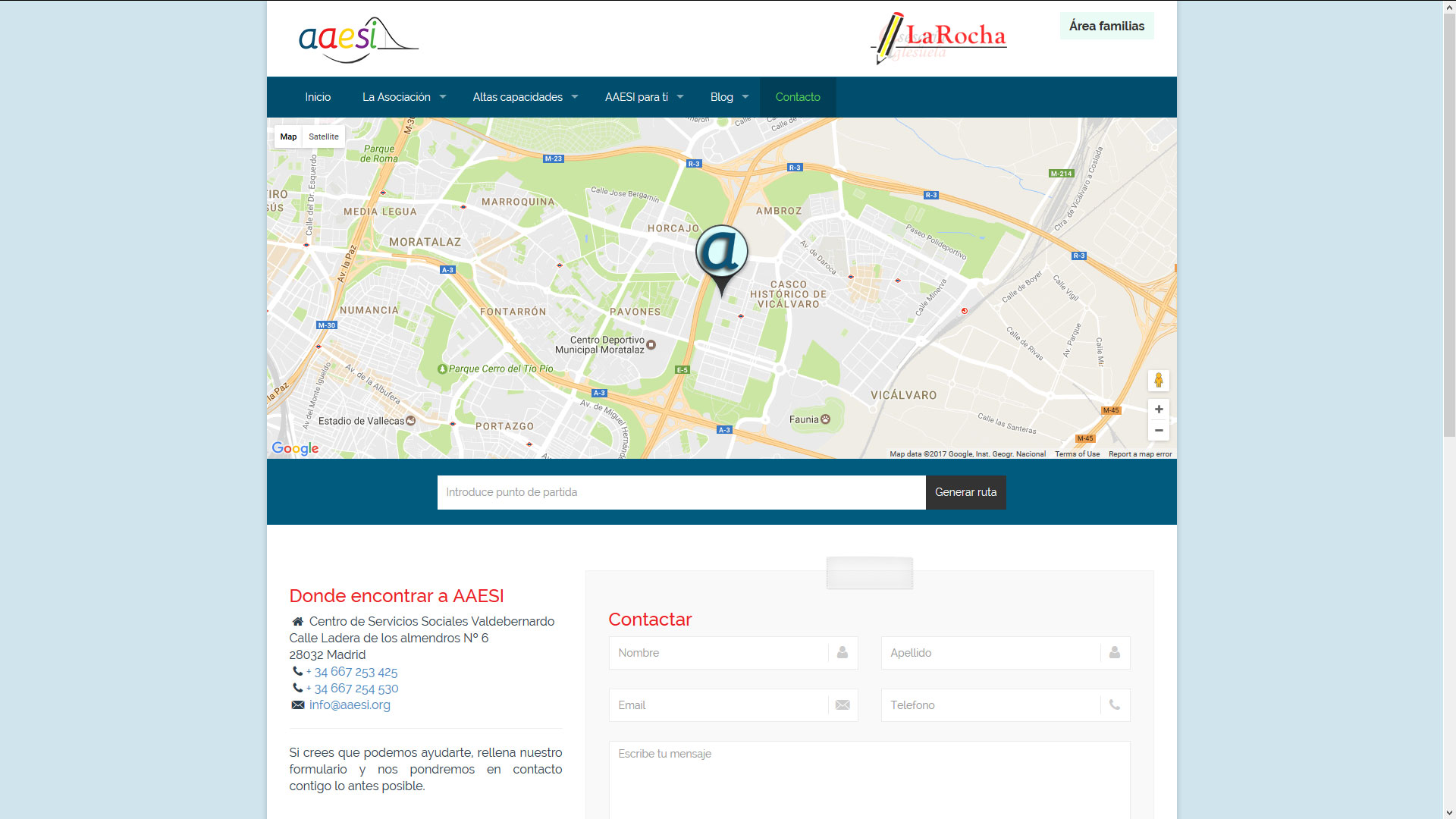Image resolution: width=1456 pixels, height=819 pixels.
Task: Open Street View pegman on map
Action: pos(1158,380)
